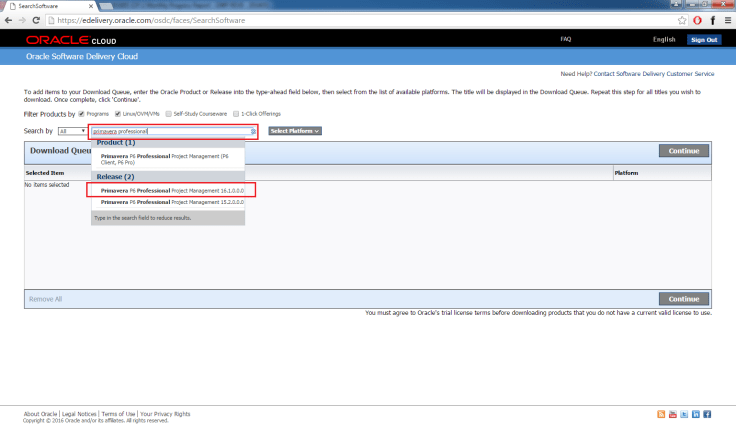
Task: Click the Sign Out button
Action: (x=703, y=40)
